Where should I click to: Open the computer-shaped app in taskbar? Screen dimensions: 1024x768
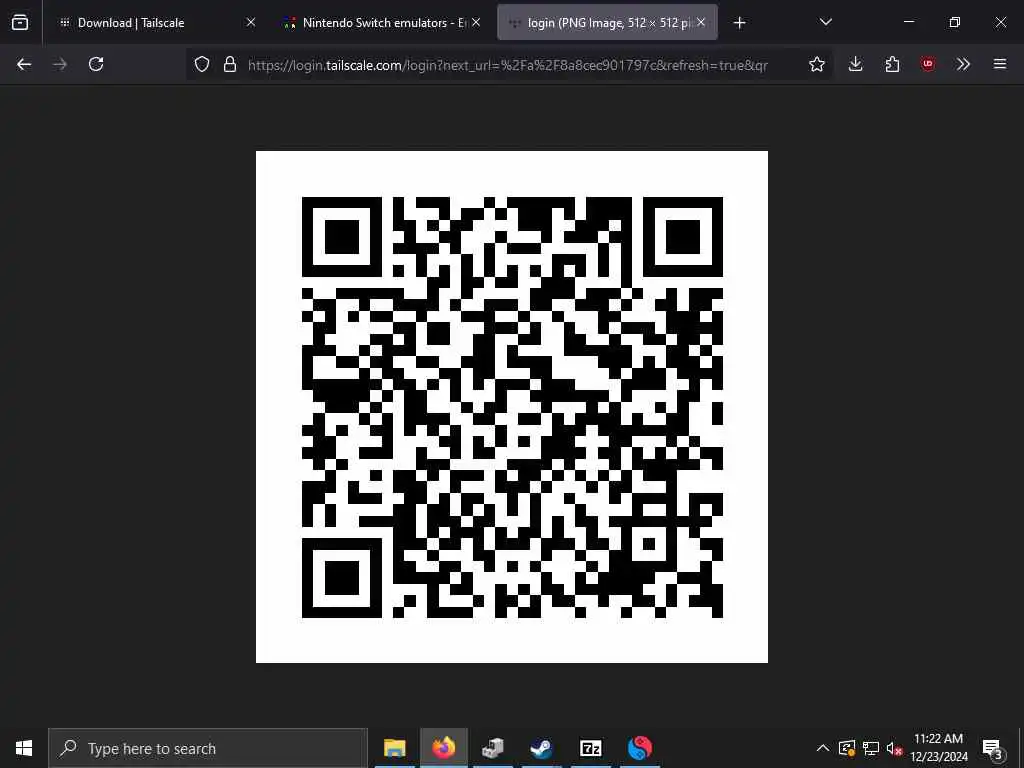pos(493,748)
